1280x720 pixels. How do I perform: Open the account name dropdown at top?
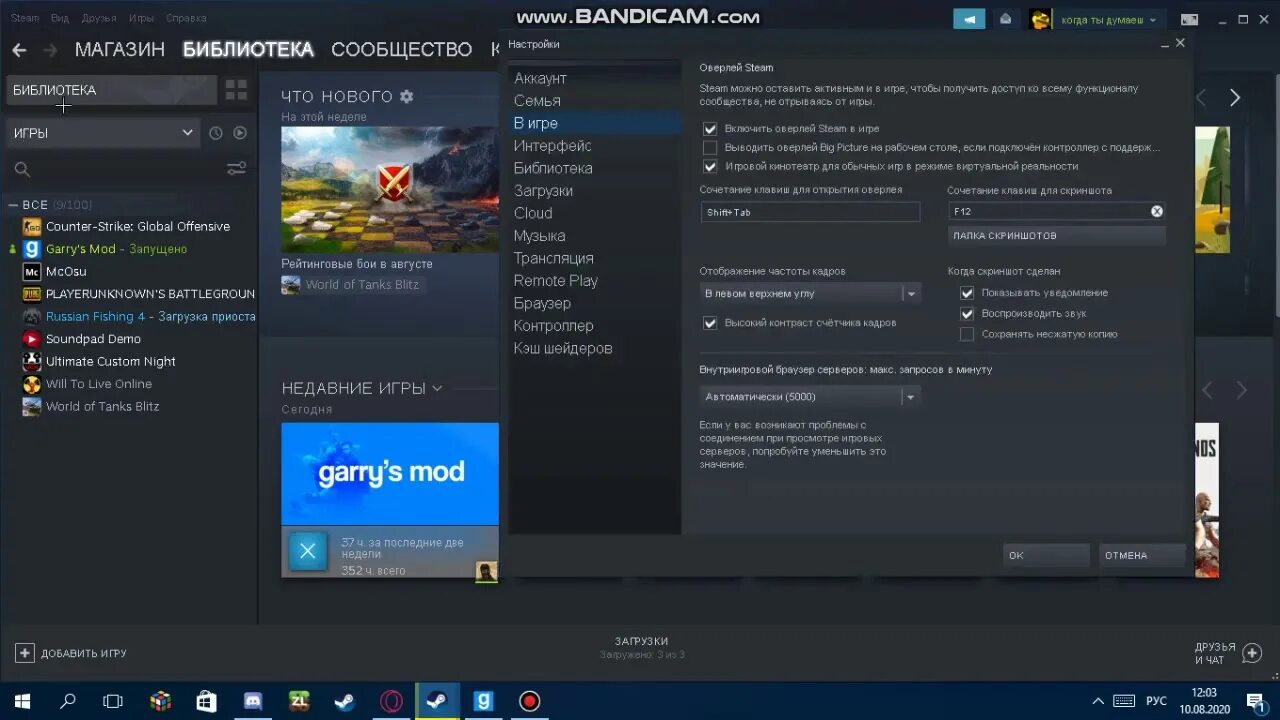click(x=1107, y=19)
